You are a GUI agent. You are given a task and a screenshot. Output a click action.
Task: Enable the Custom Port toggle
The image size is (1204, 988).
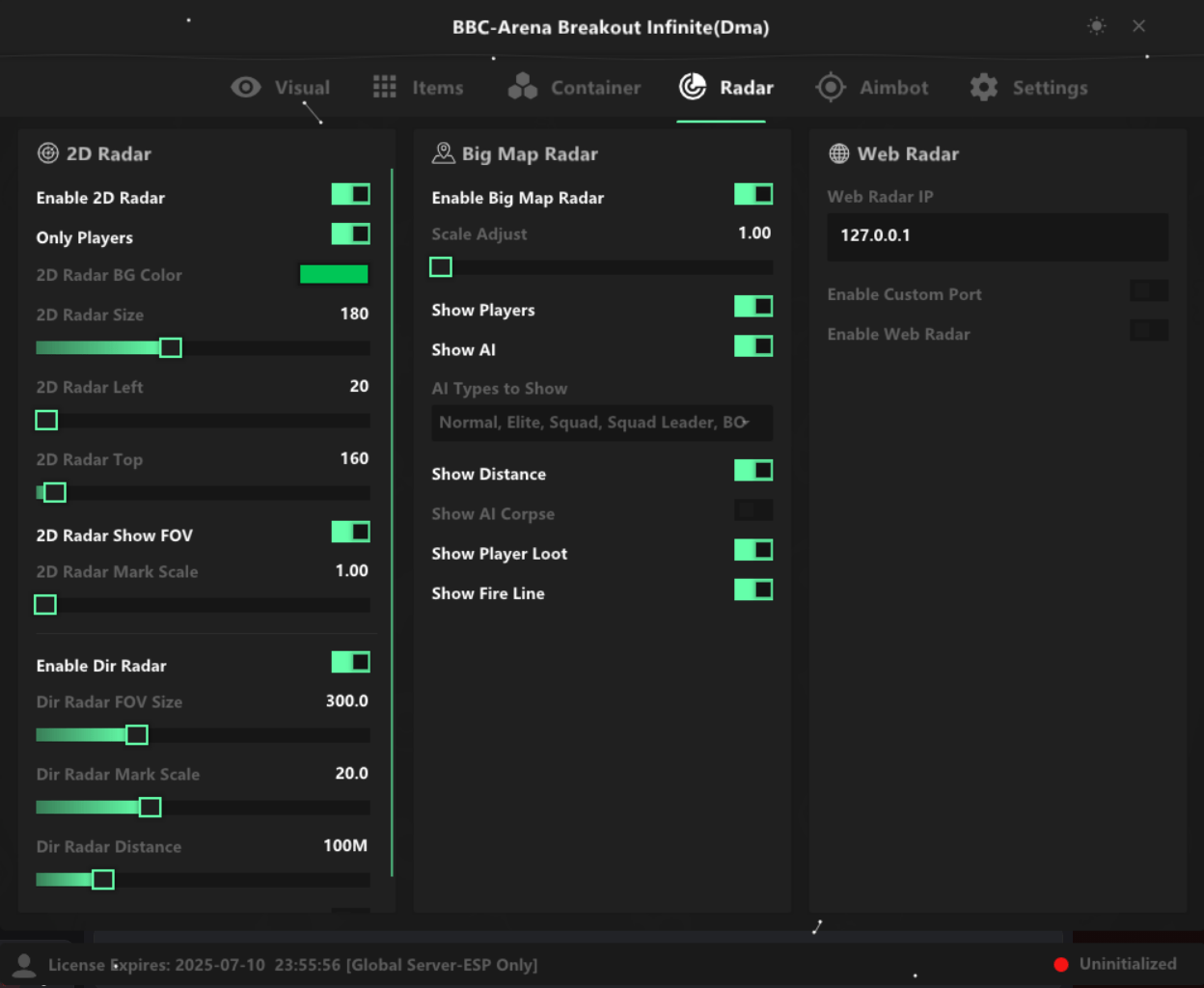click(1149, 291)
